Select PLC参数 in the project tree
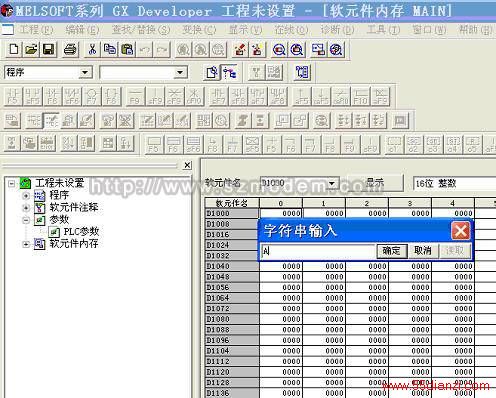The width and height of the screenshot is (496, 398). 81,232
